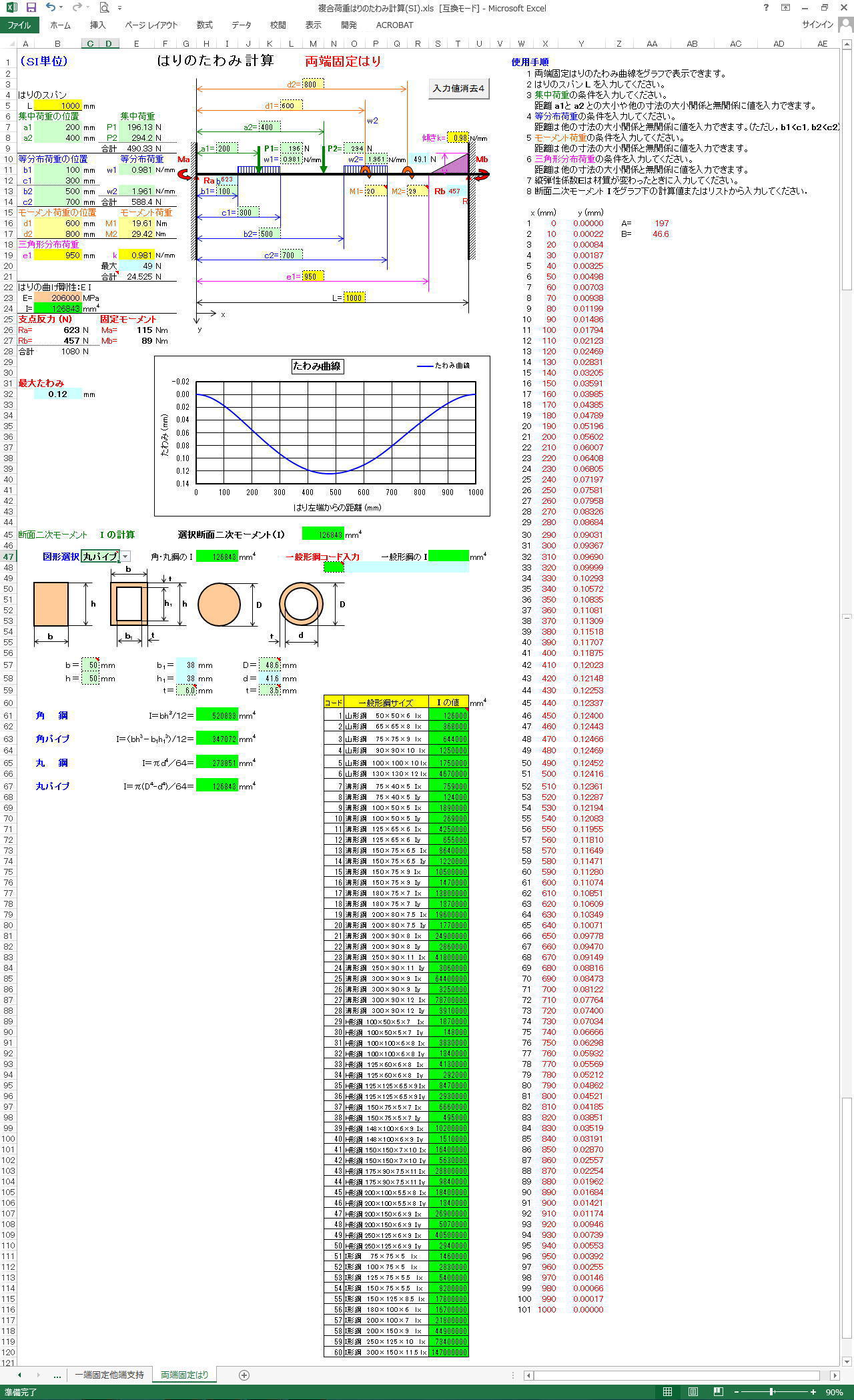854x1400 pixels.
Task: Click the new sheet plus icon
Action: click(x=244, y=1375)
